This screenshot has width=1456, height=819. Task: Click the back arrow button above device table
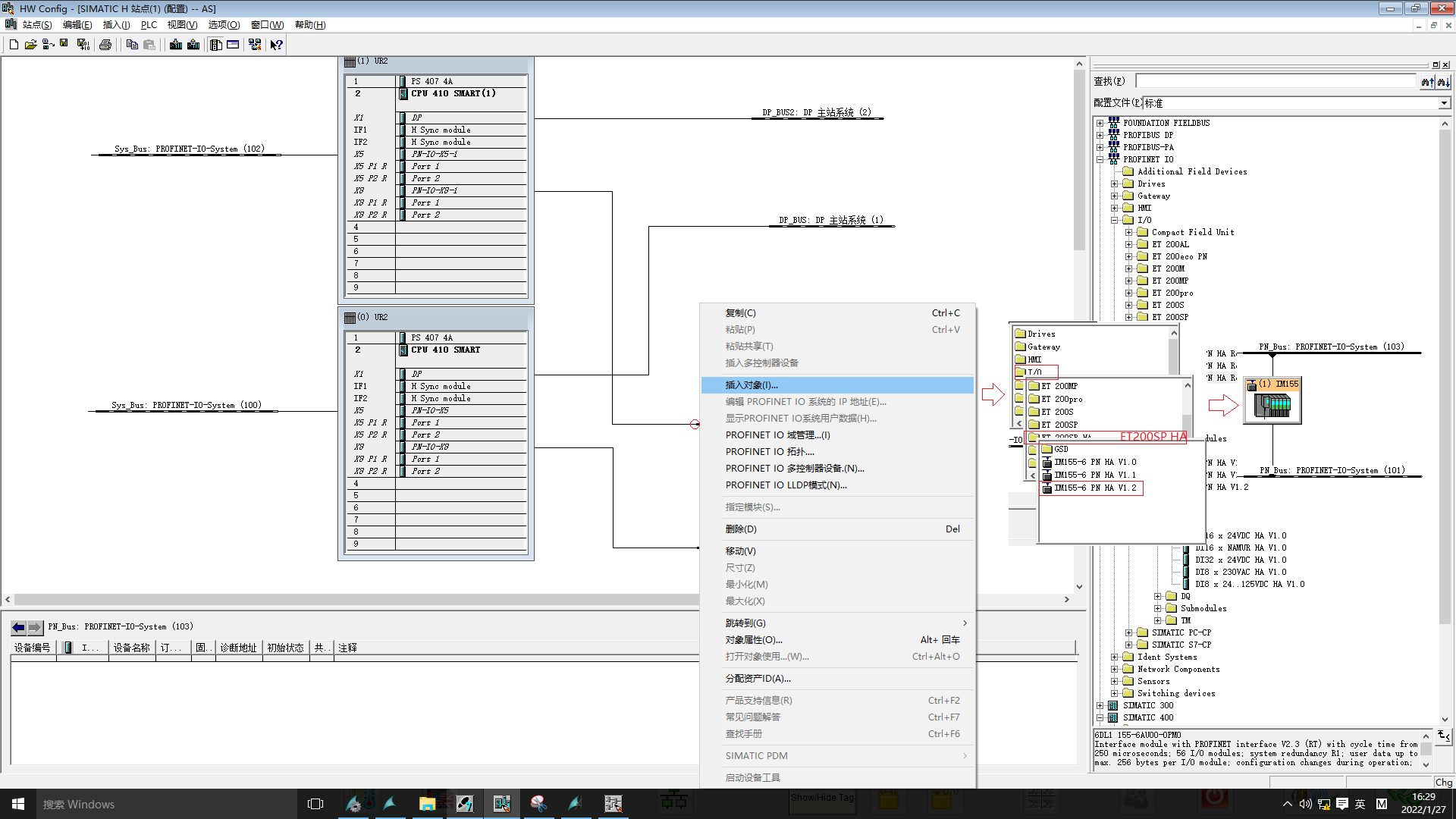(18, 627)
